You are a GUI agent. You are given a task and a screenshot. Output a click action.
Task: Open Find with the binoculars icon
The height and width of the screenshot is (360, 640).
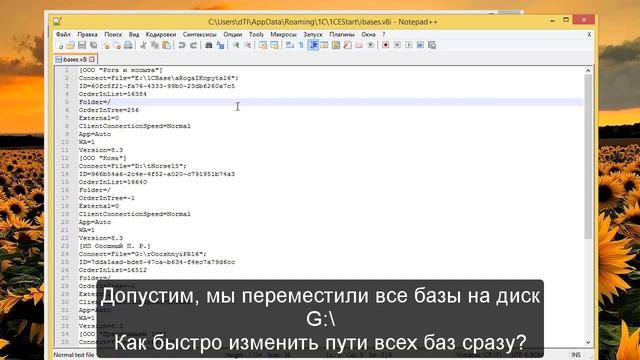(x=209, y=45)
